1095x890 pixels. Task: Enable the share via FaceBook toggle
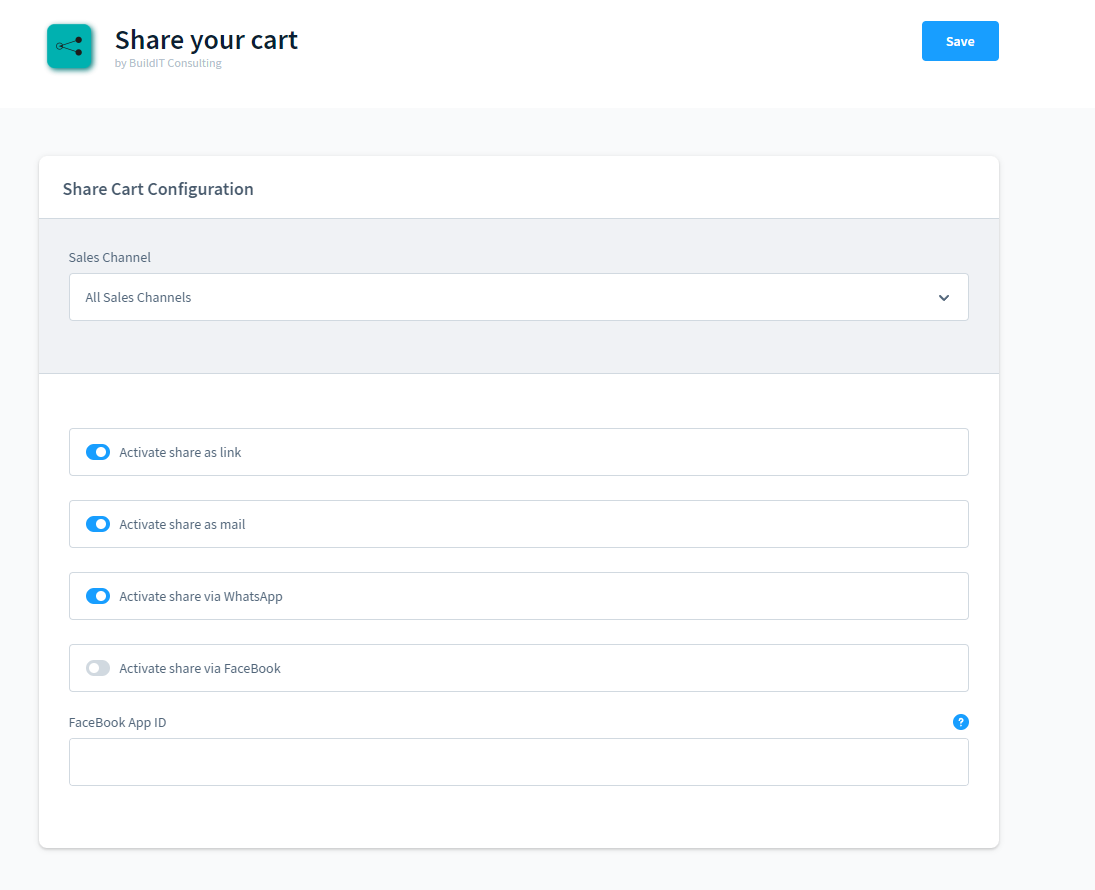tap(98, 668)
